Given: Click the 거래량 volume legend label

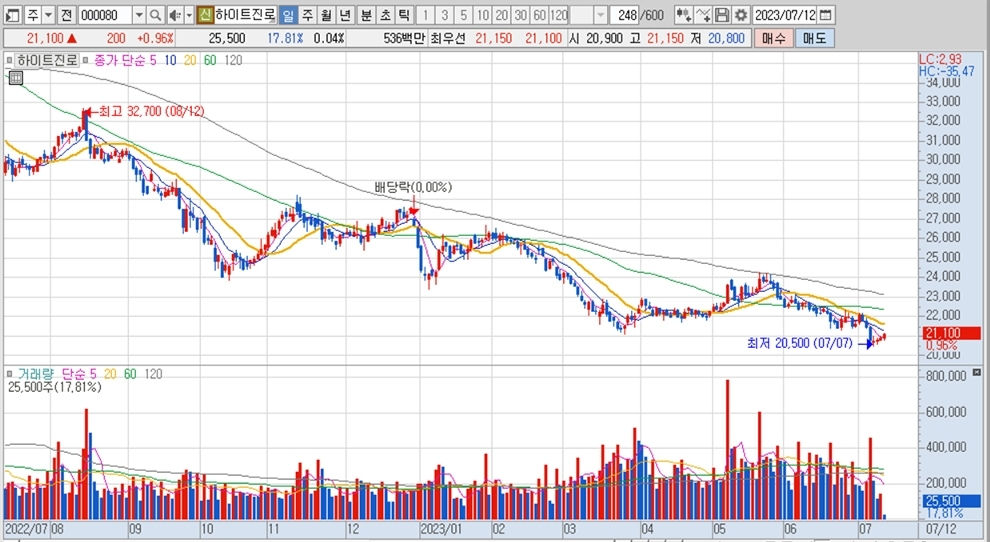Looking at the screenshot, I should pyautogui.click(x=36, y=374).
